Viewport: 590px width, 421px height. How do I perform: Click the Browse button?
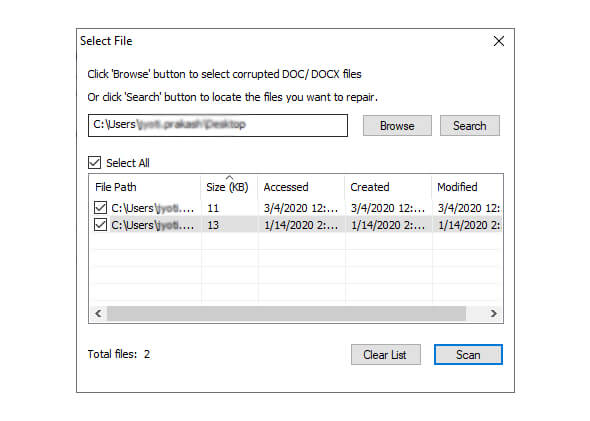397,126
